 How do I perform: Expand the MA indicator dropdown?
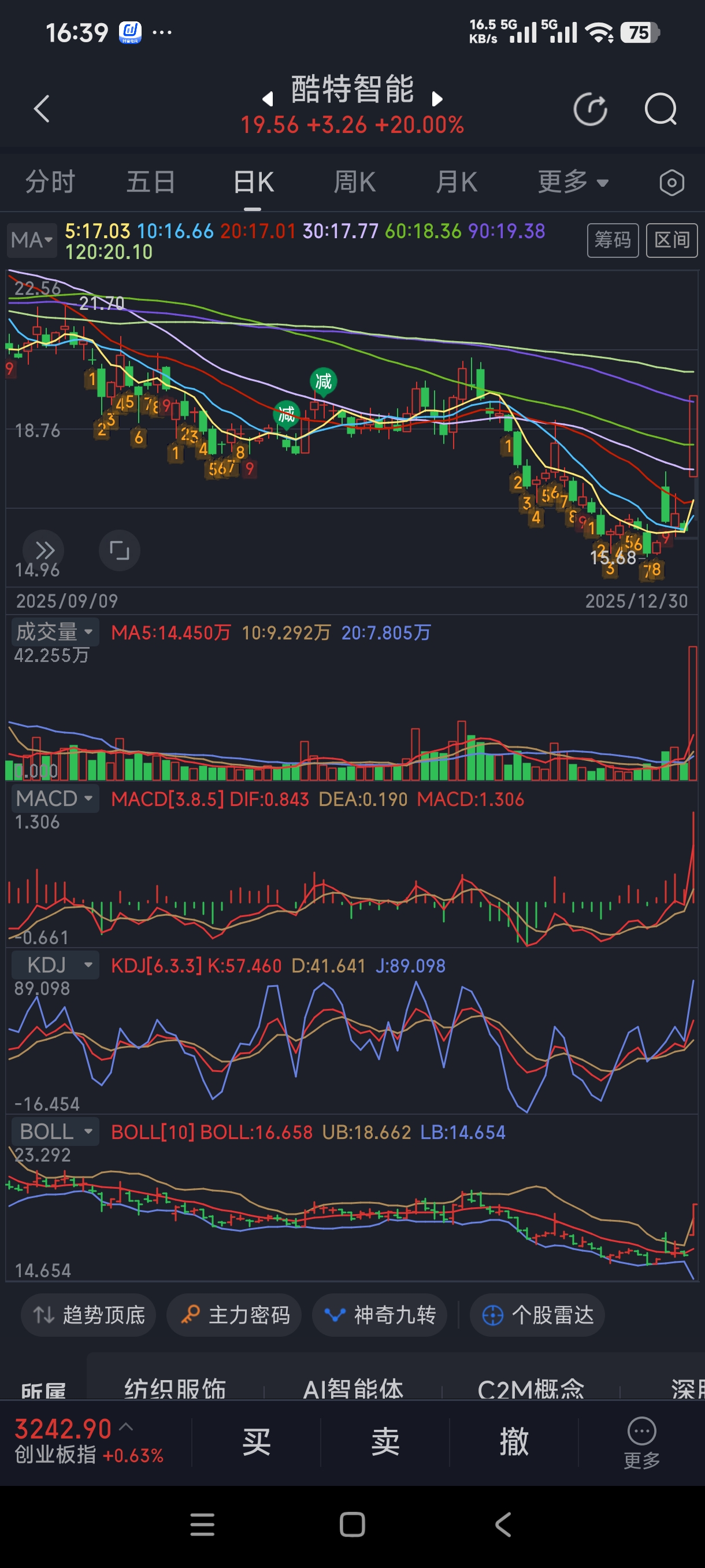tap(32, 240)
